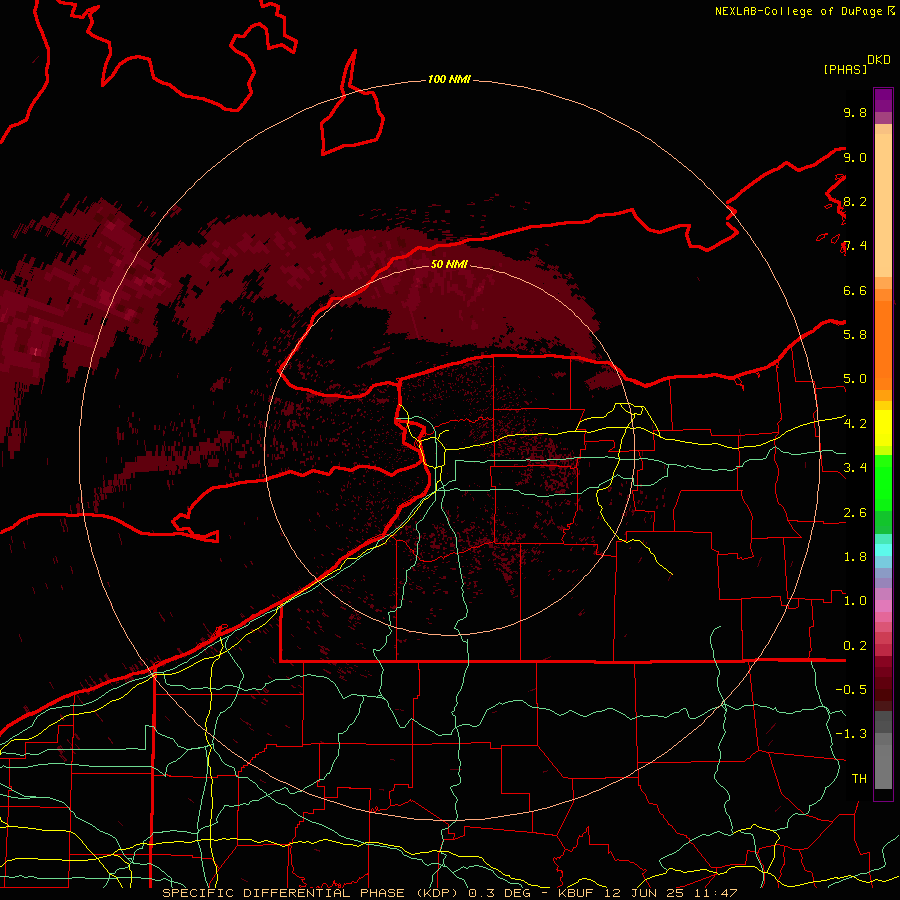This screenshot has height=900, width=900.
Task: Click the 12 JUN 25 11:47 timestamp
Action: [670, 893]
